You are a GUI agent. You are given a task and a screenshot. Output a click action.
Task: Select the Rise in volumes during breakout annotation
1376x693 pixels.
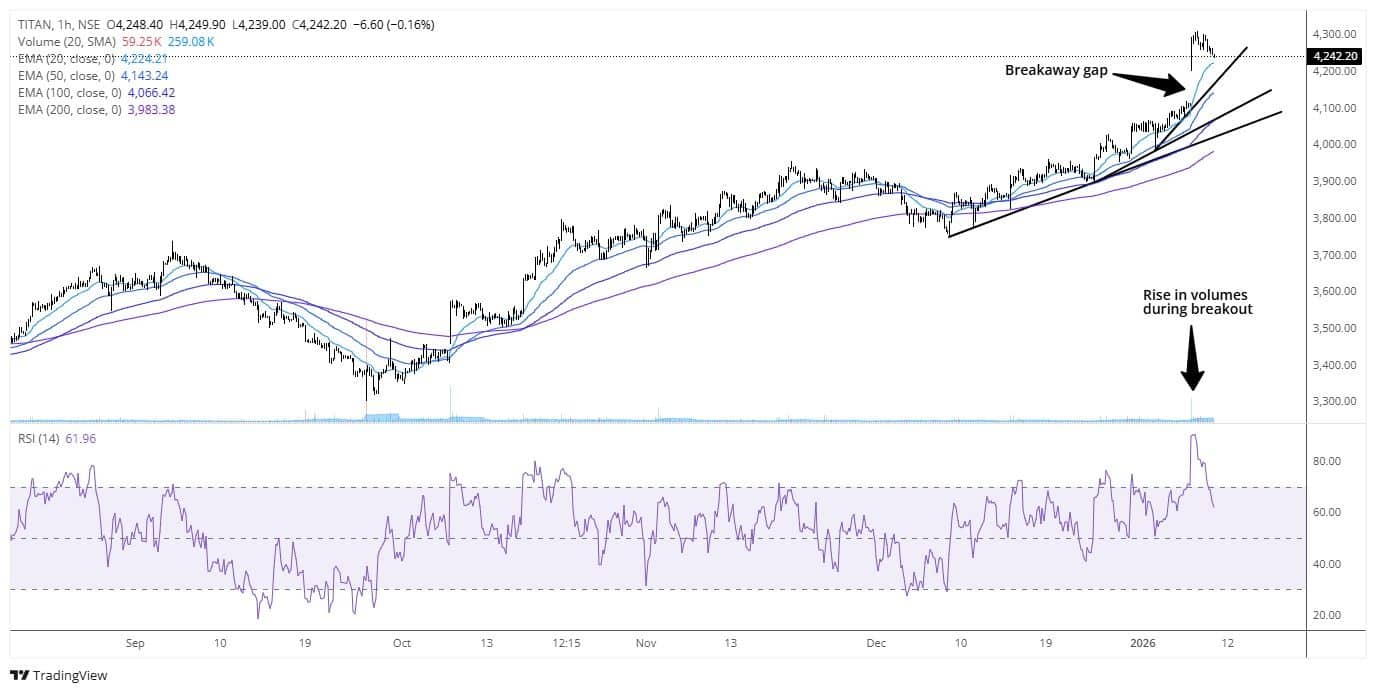pos(1197,303)
